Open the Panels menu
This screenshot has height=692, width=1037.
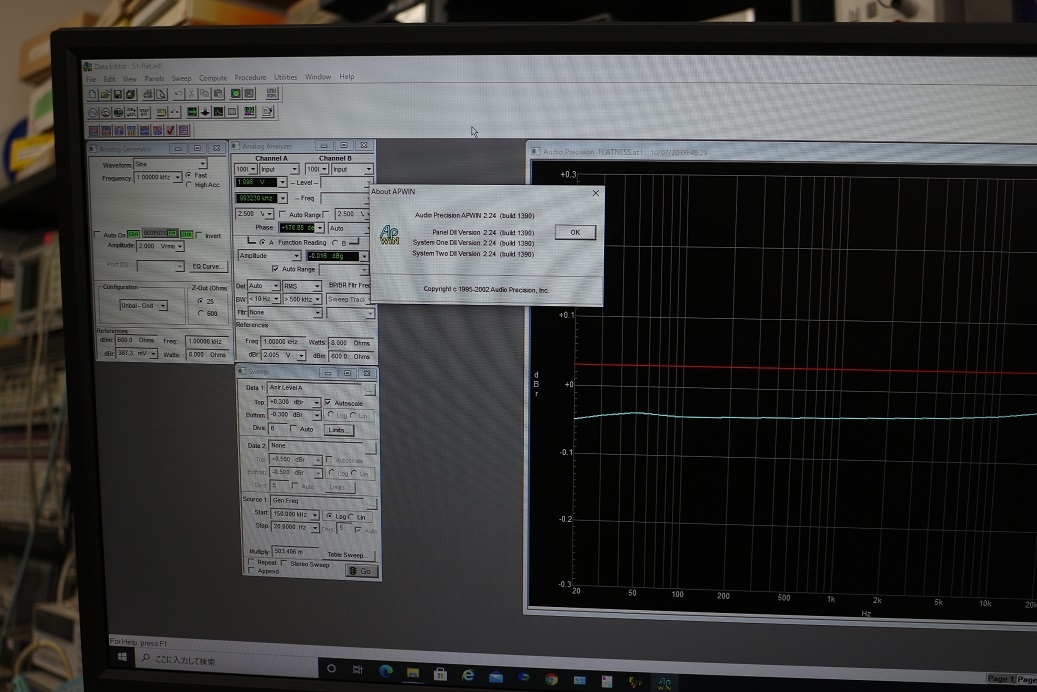pyautogui.click(x=154, y=79)
